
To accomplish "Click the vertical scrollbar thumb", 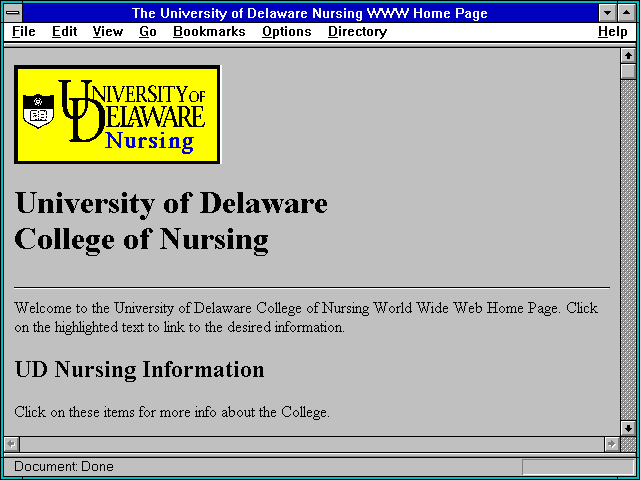I will (x=628, y=71).
